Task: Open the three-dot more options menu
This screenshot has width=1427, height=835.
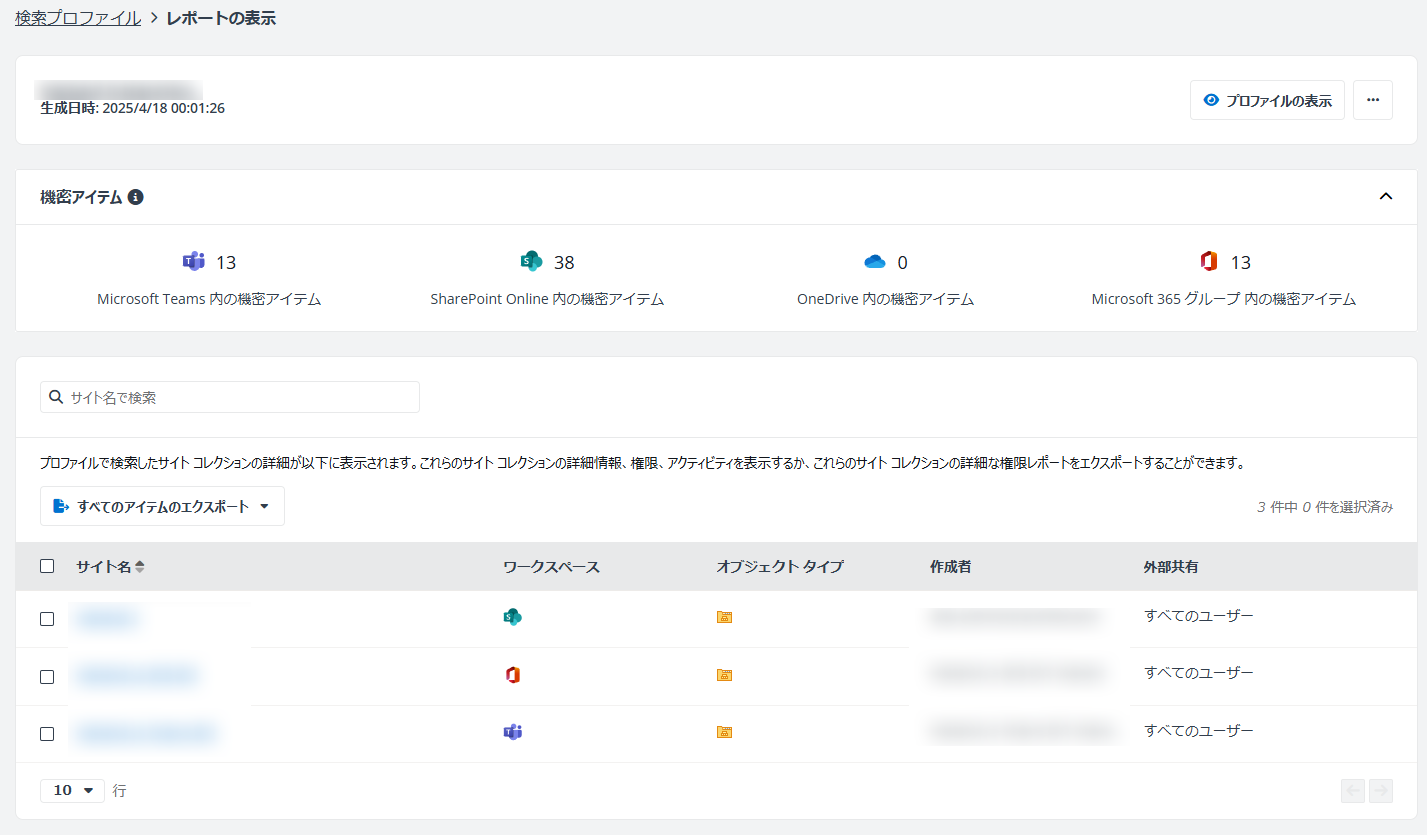Action: click(x=1373, y=100)
